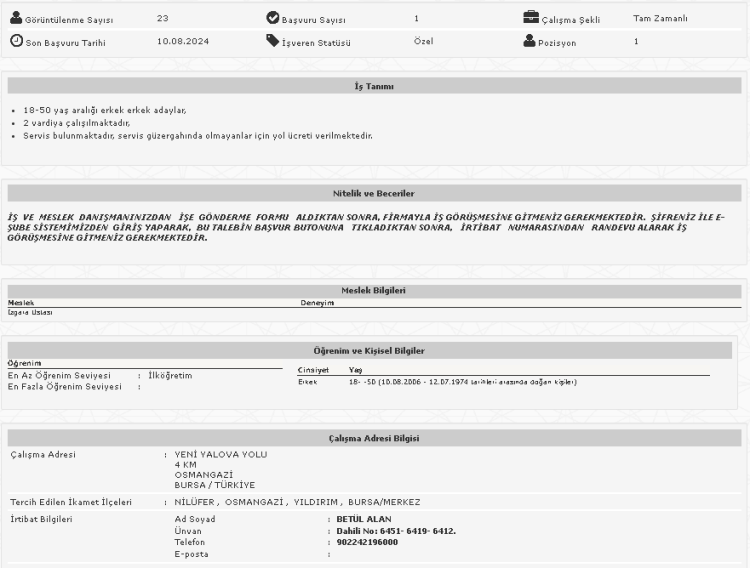Select the Nitelik ve Beceriler section header

coord(374,192)
